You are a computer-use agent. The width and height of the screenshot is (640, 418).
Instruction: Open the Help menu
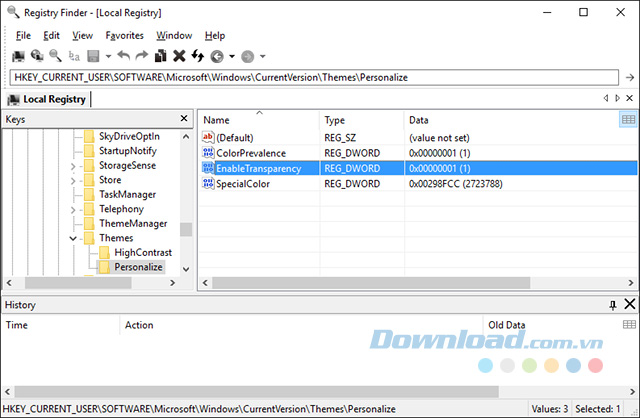point(215,36)
